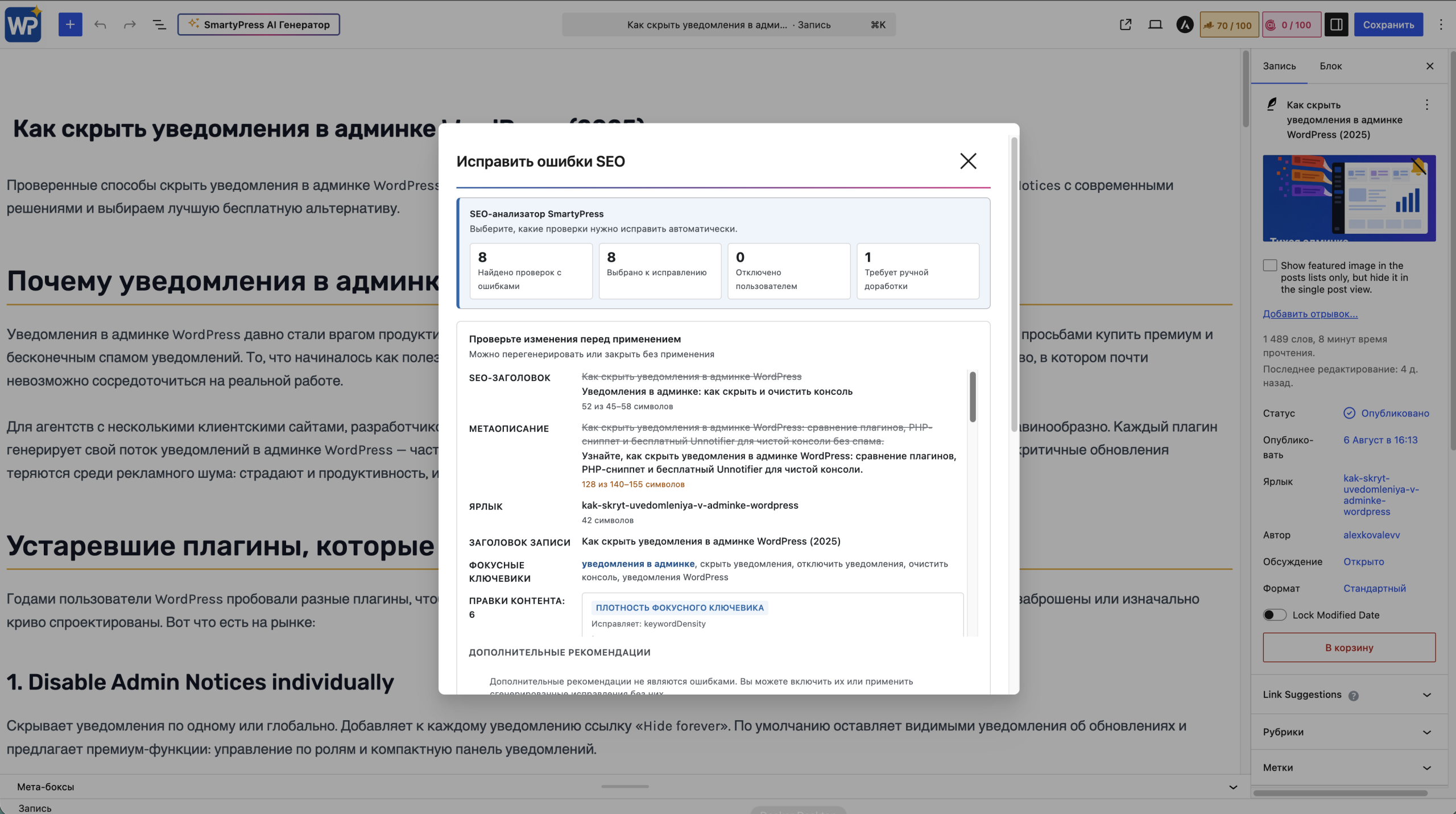
Task: Click Запись label in bottom breadcrumb
Action: coord(35,808)
